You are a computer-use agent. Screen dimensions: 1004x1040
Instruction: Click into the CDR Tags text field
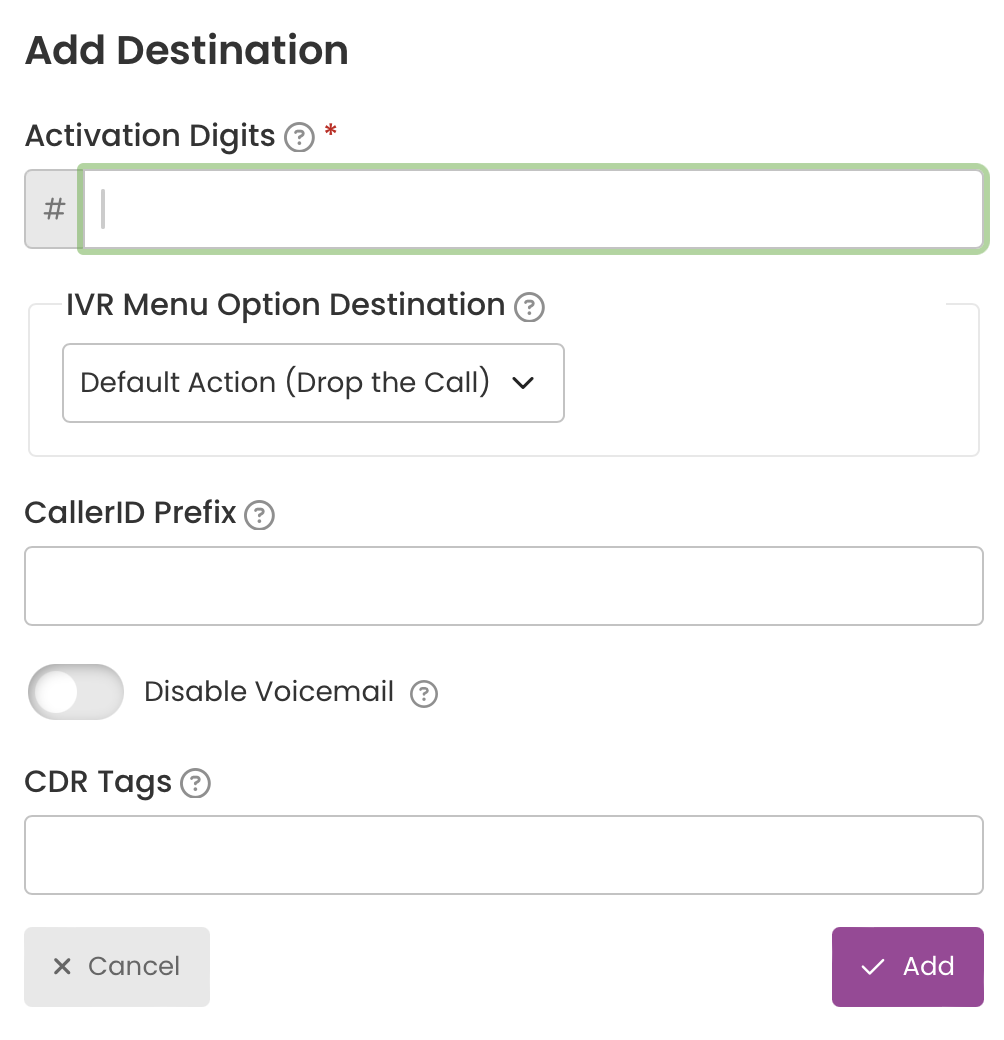(x=504, y=855)
